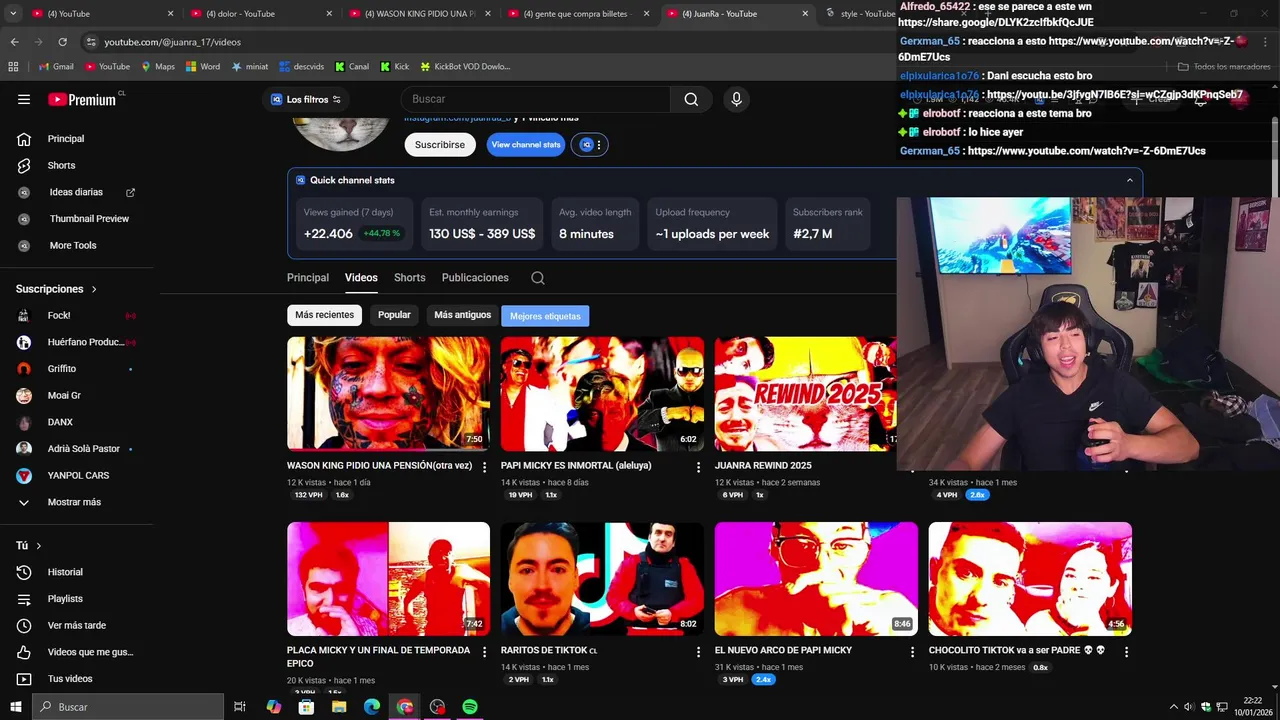Viewport: 1280px width, 720px height.
Task: Go back with the browser back arrow
Action: point(14,42)
